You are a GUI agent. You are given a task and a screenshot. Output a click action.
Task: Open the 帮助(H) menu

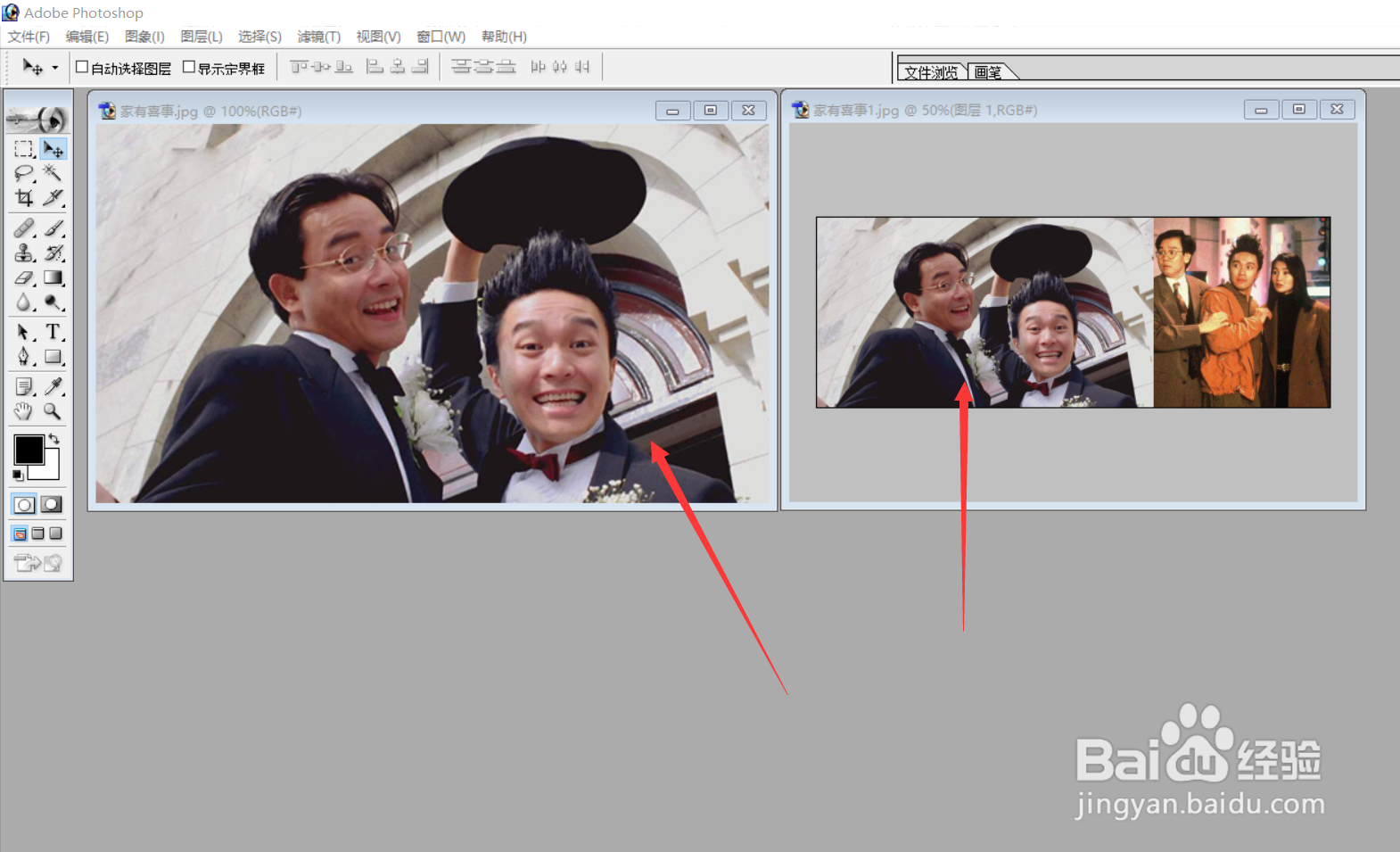pos(505,37)
